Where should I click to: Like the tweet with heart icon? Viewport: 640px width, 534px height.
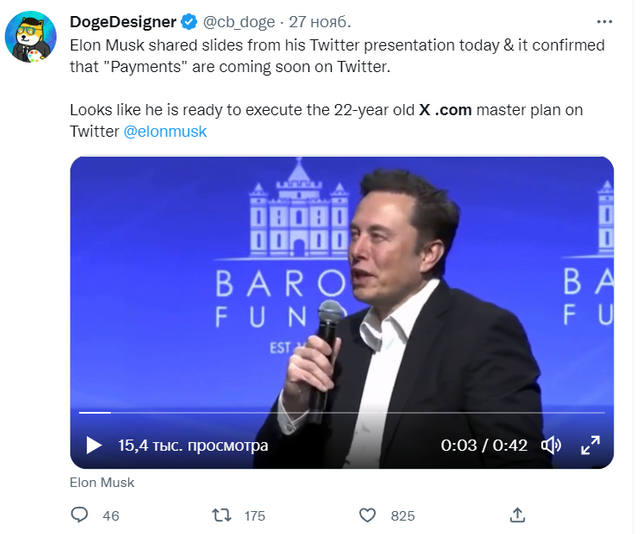tap(368, 515)
